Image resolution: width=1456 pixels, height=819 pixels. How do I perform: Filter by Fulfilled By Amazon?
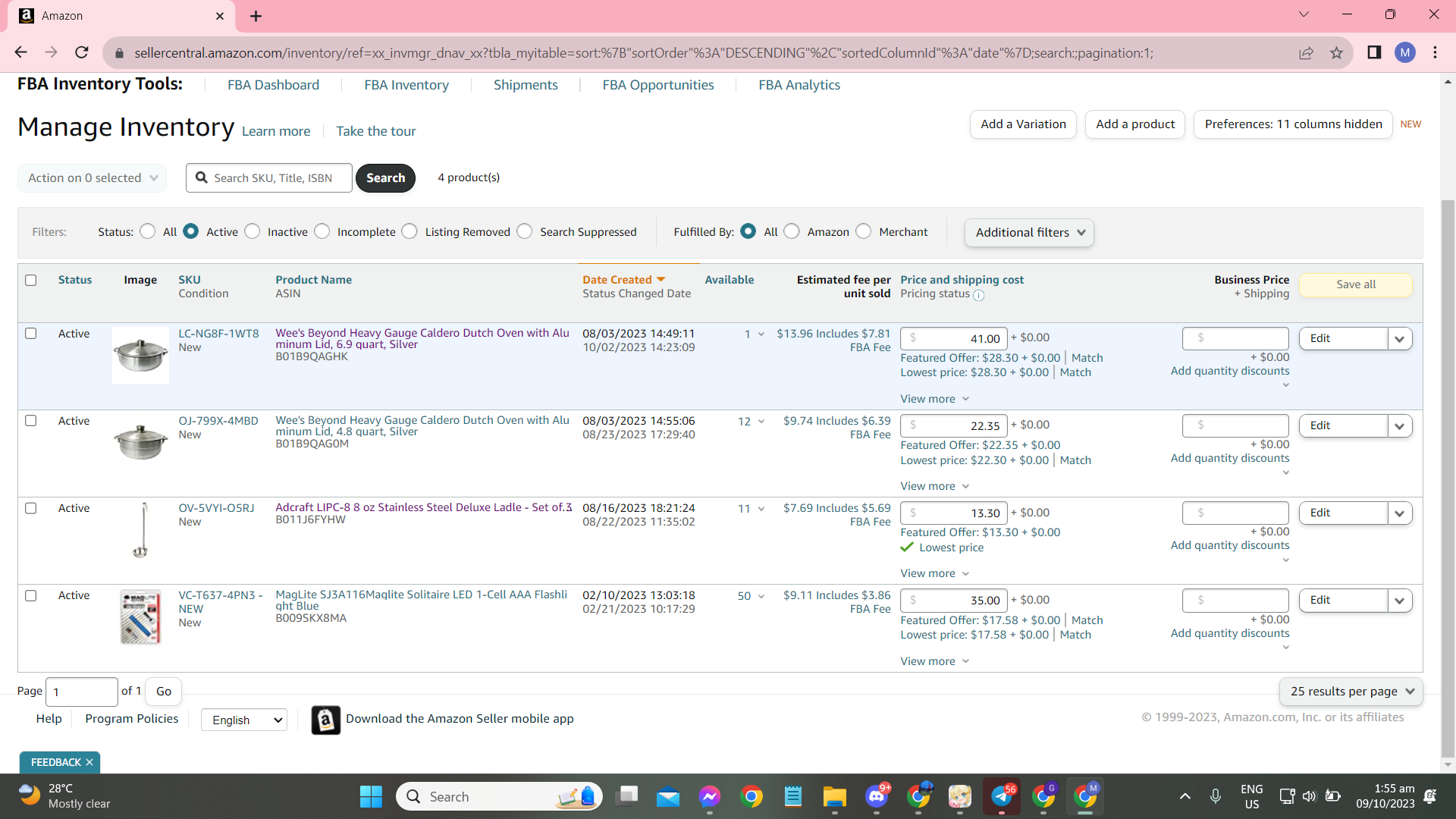point(792,231)
